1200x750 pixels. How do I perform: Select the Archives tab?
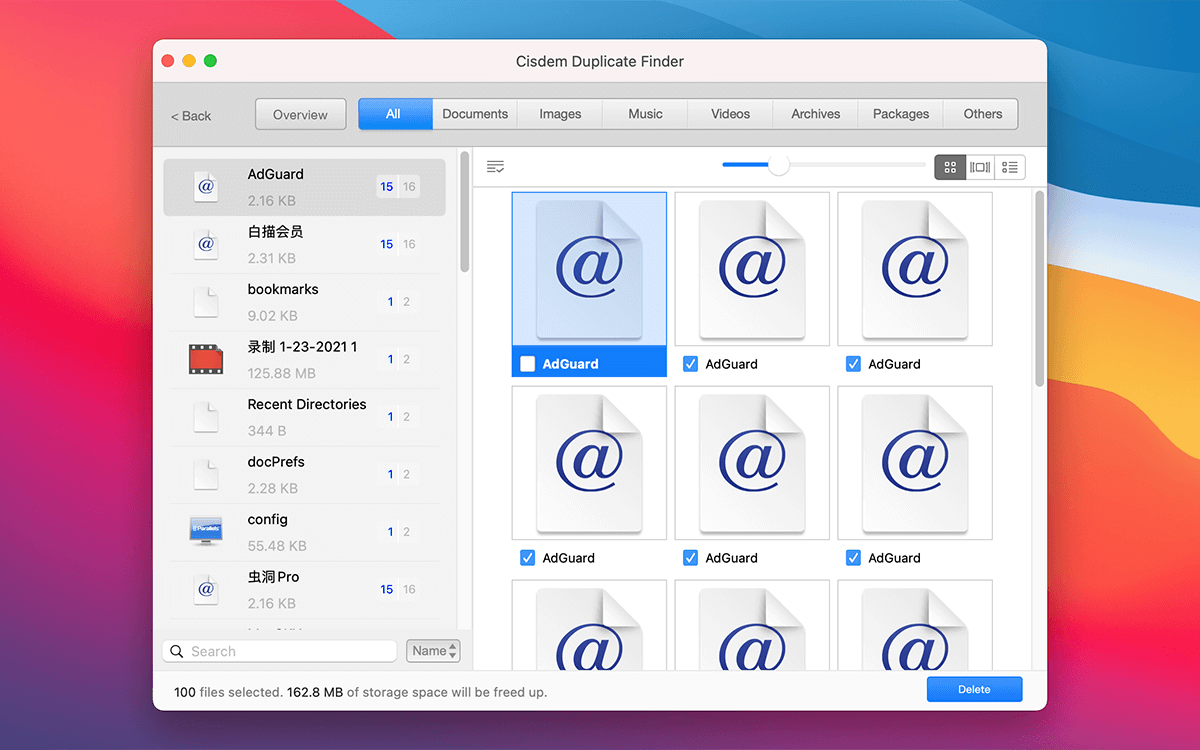(816, 114)
